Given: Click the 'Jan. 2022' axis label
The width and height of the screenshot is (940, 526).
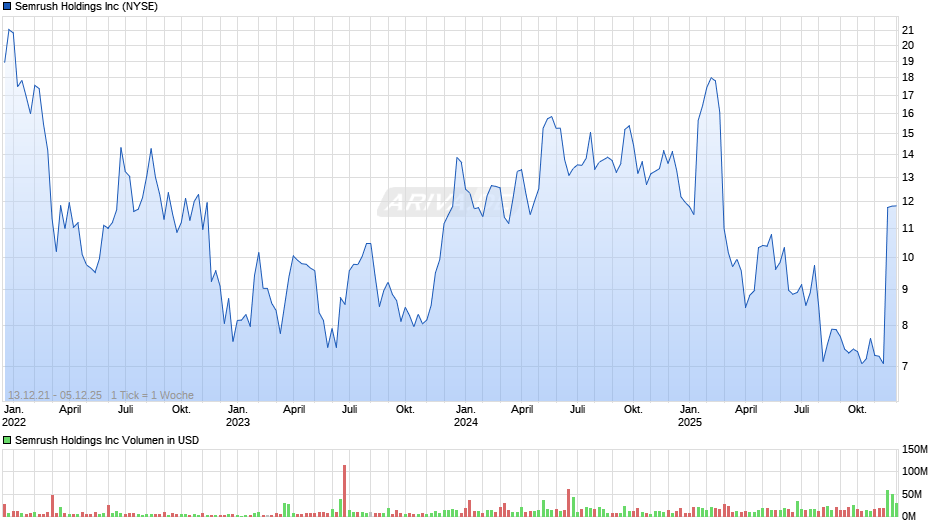Looking at the screenshot, I should [x=14, y=416].
